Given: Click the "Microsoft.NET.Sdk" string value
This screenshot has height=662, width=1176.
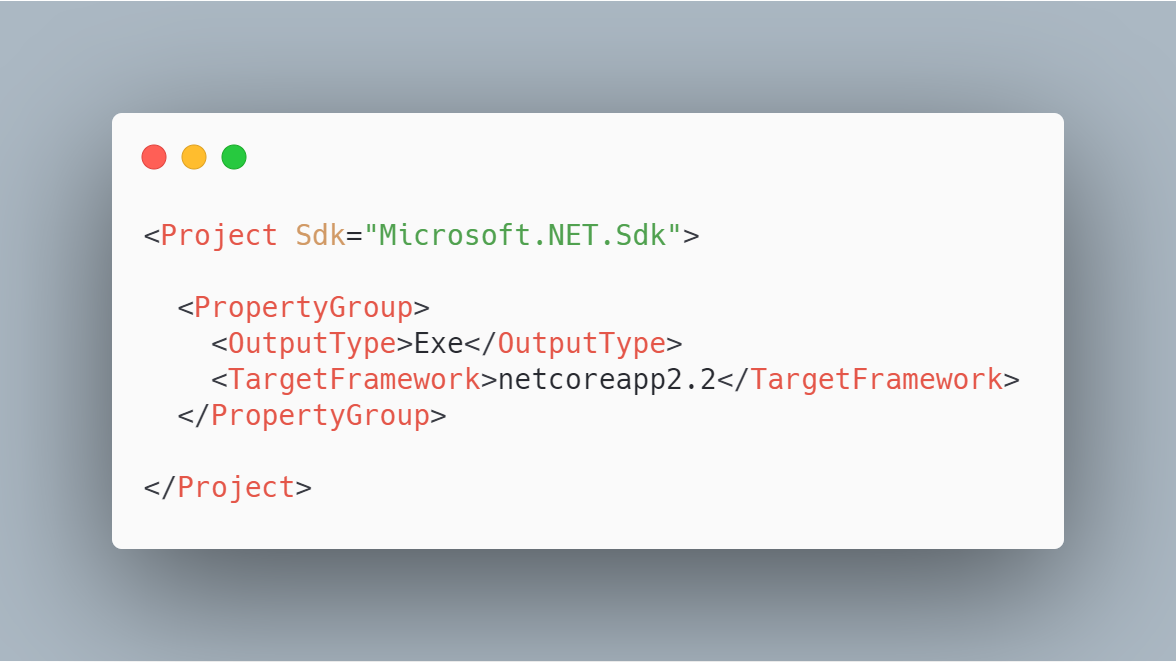Looking at the screenshot, I should [522, 236].
